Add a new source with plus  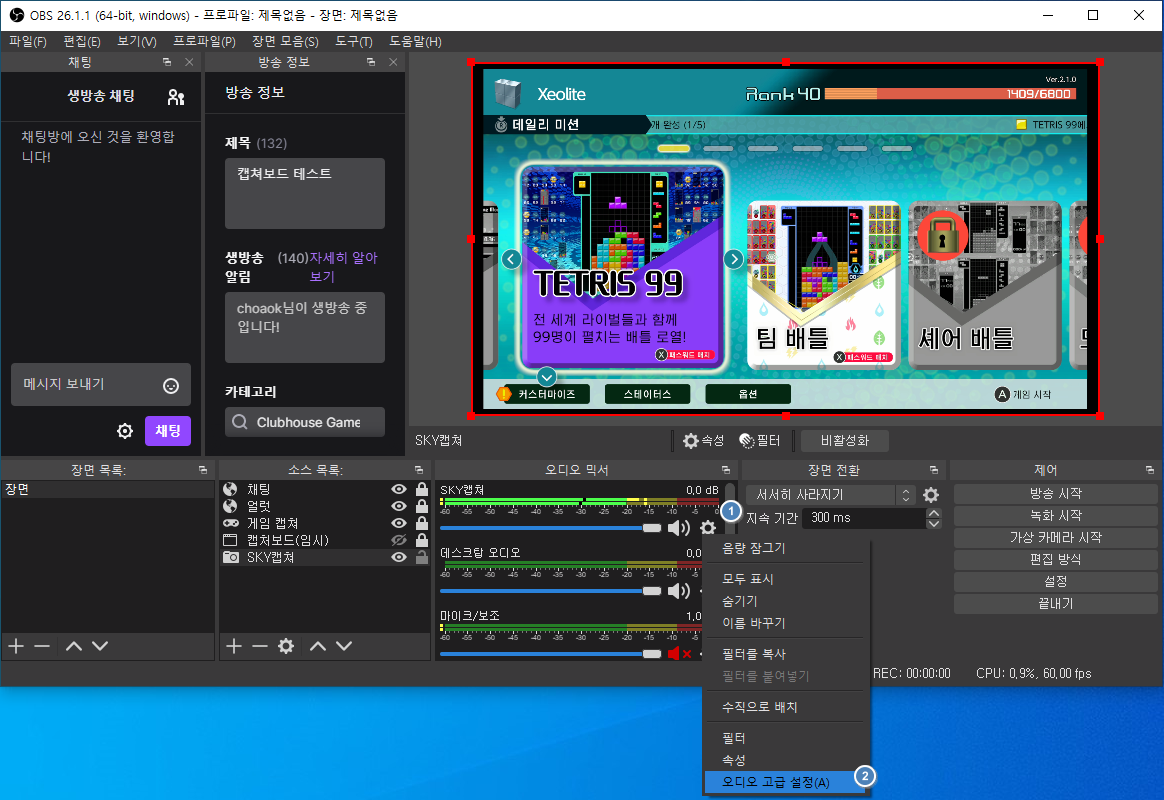tap(234, 646)
